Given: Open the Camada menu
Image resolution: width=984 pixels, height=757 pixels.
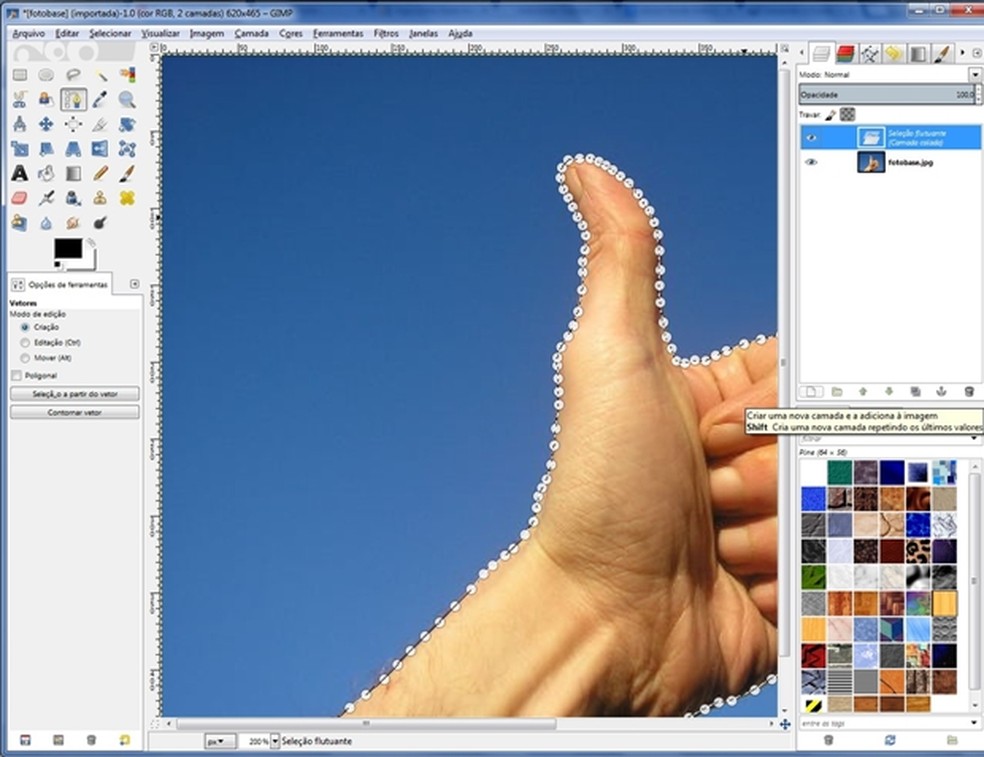Looking at the screenshot, I should click(252, 33).
